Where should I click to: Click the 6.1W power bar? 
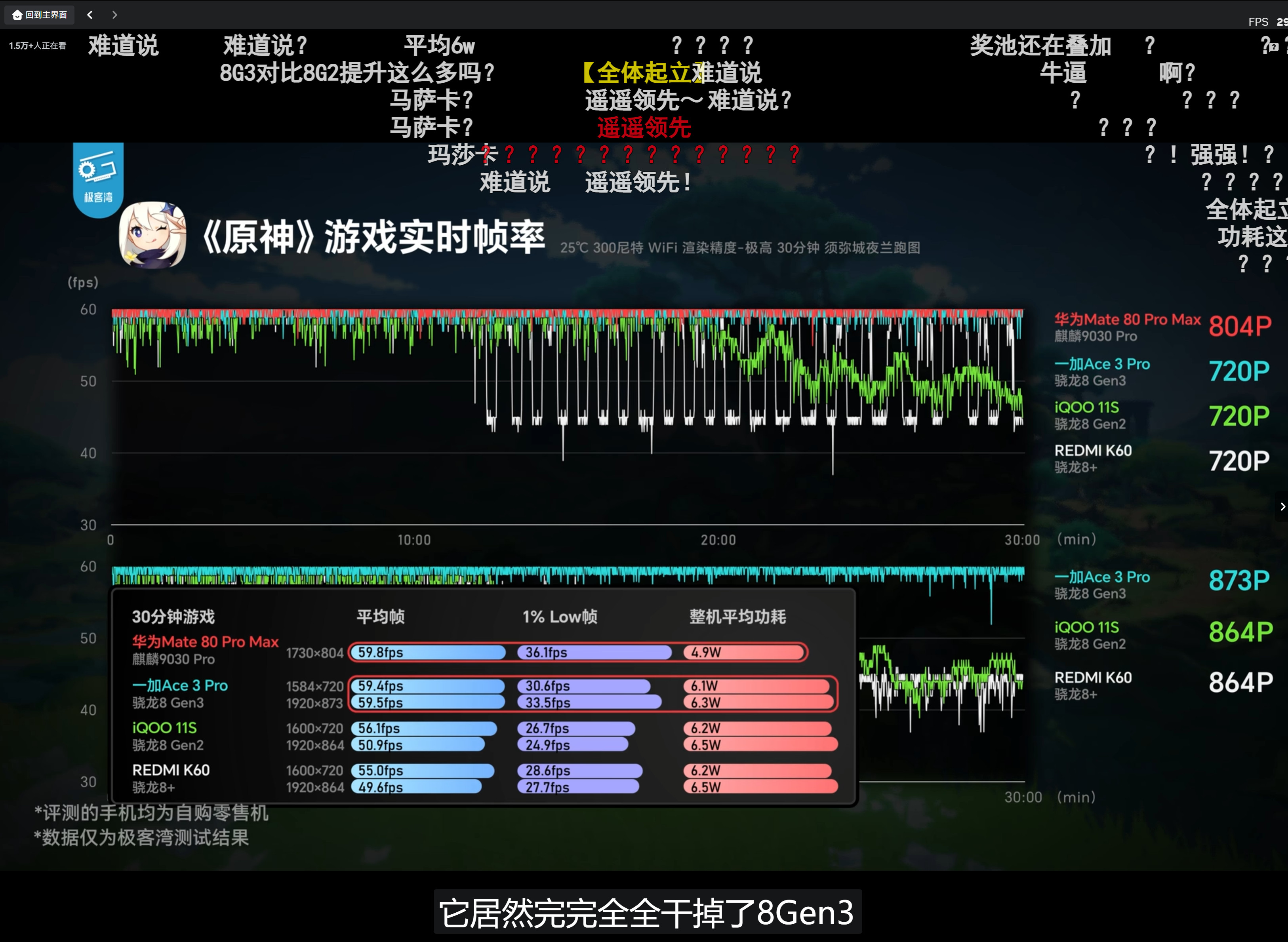click(x=757, y=686)
